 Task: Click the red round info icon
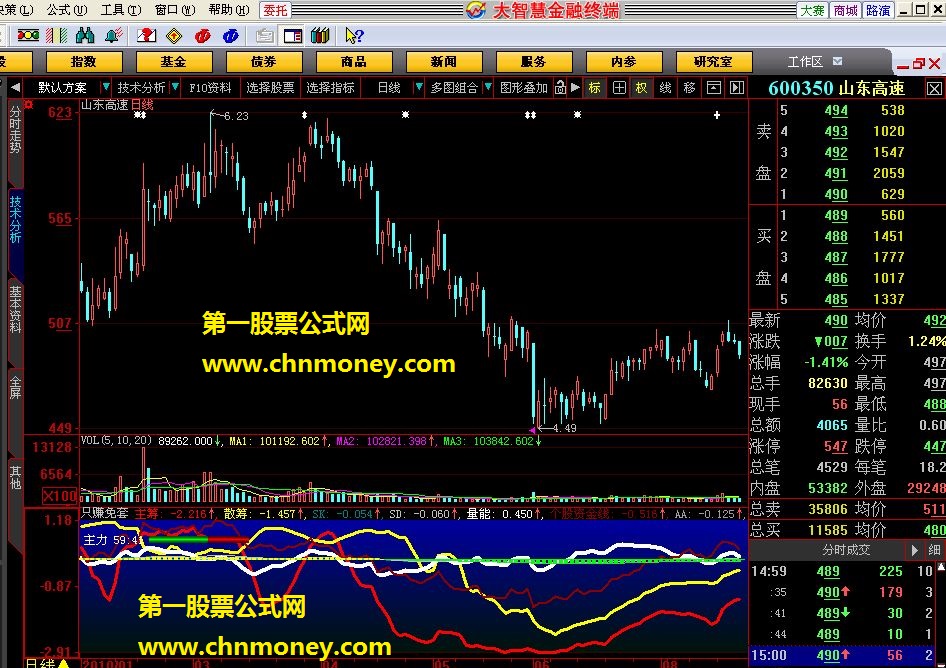pos(202,36)
